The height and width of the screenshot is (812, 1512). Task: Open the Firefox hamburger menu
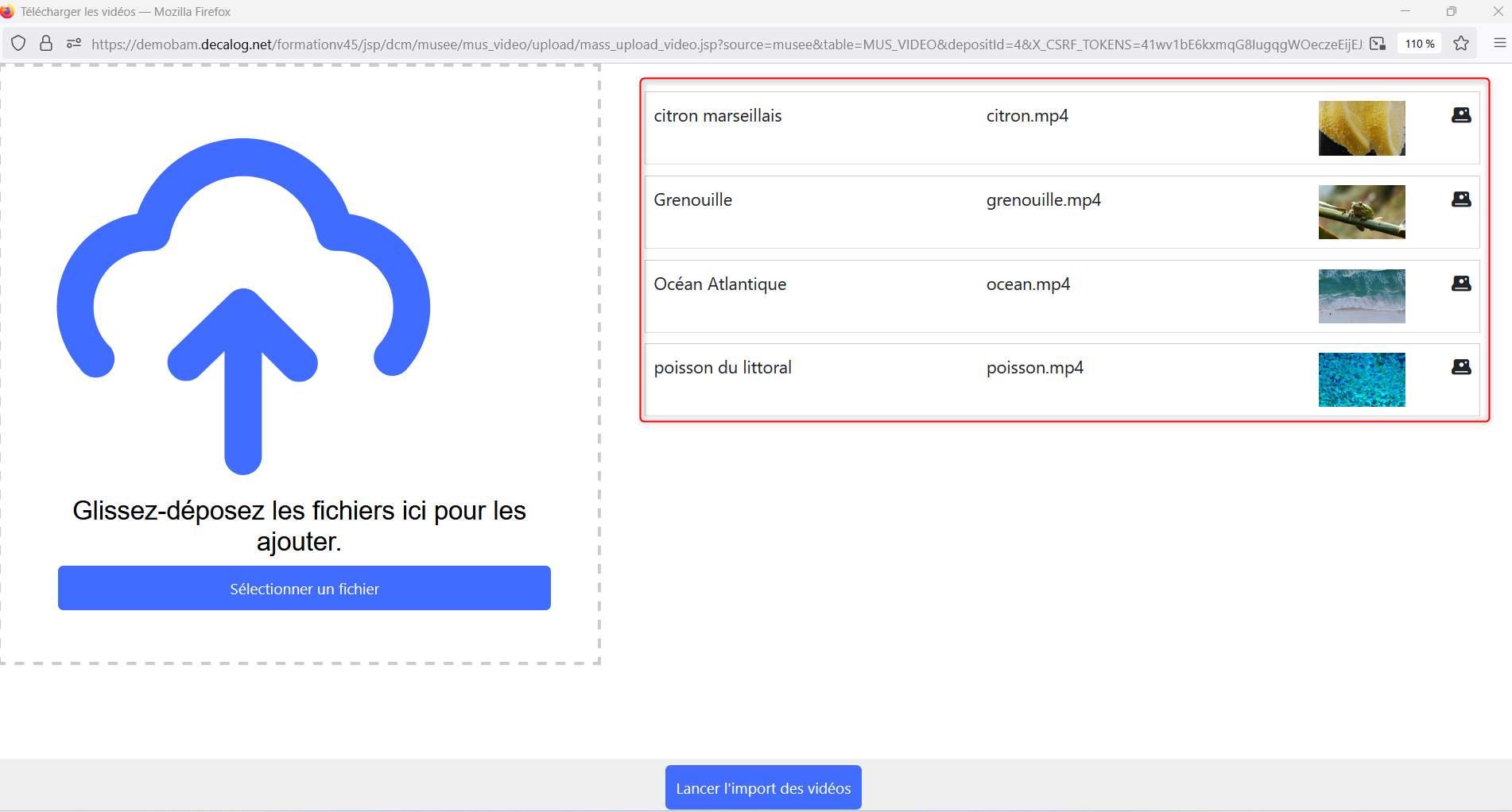tap(1499, 44)
